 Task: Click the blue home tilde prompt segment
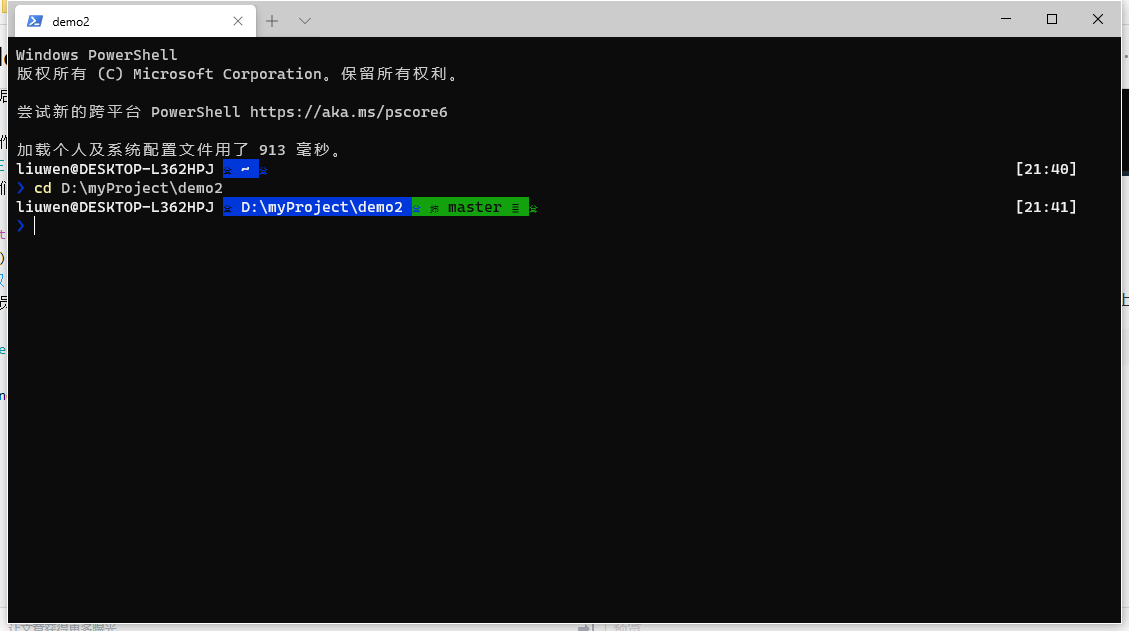tap(240, 169)
